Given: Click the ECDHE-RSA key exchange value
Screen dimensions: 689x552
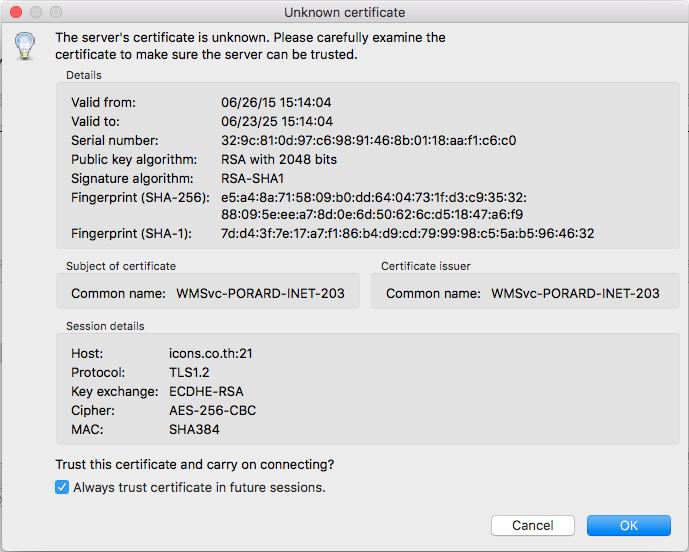Looking at the screenshot, I should click(x=206, y=391).
